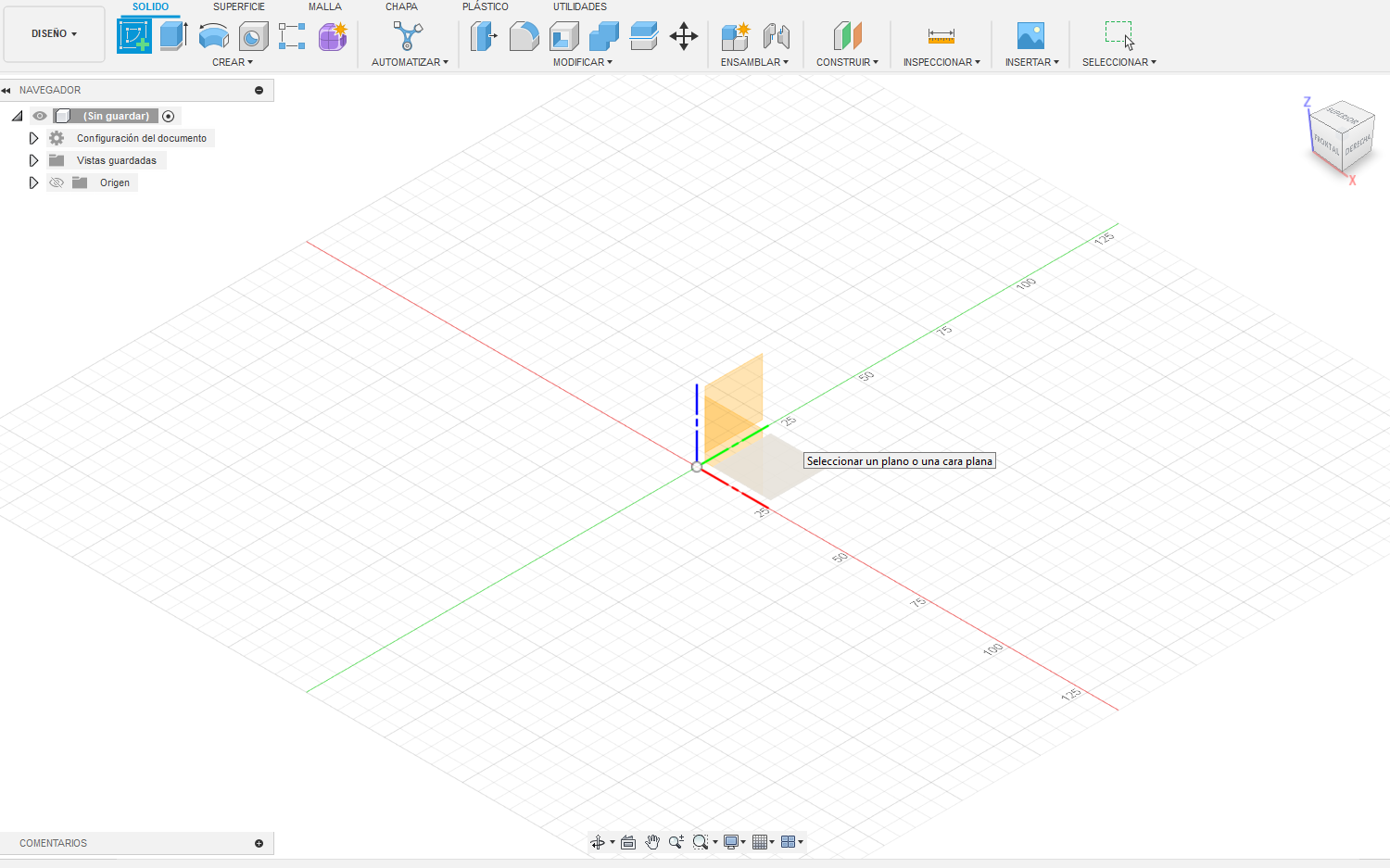Collapse the NAVEGADOR panel with double arrows

(x=6, y=90)
